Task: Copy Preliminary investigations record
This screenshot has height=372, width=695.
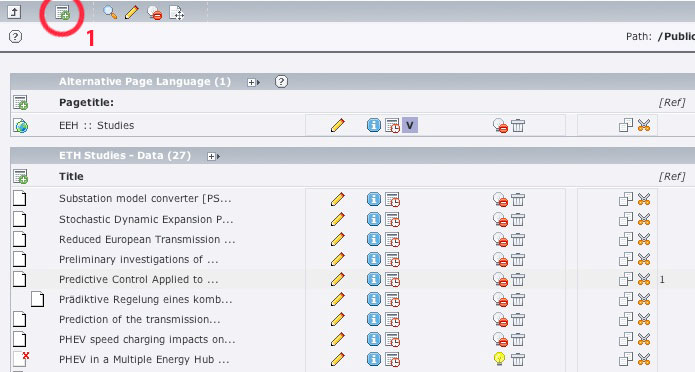Action: coord(625,259)
